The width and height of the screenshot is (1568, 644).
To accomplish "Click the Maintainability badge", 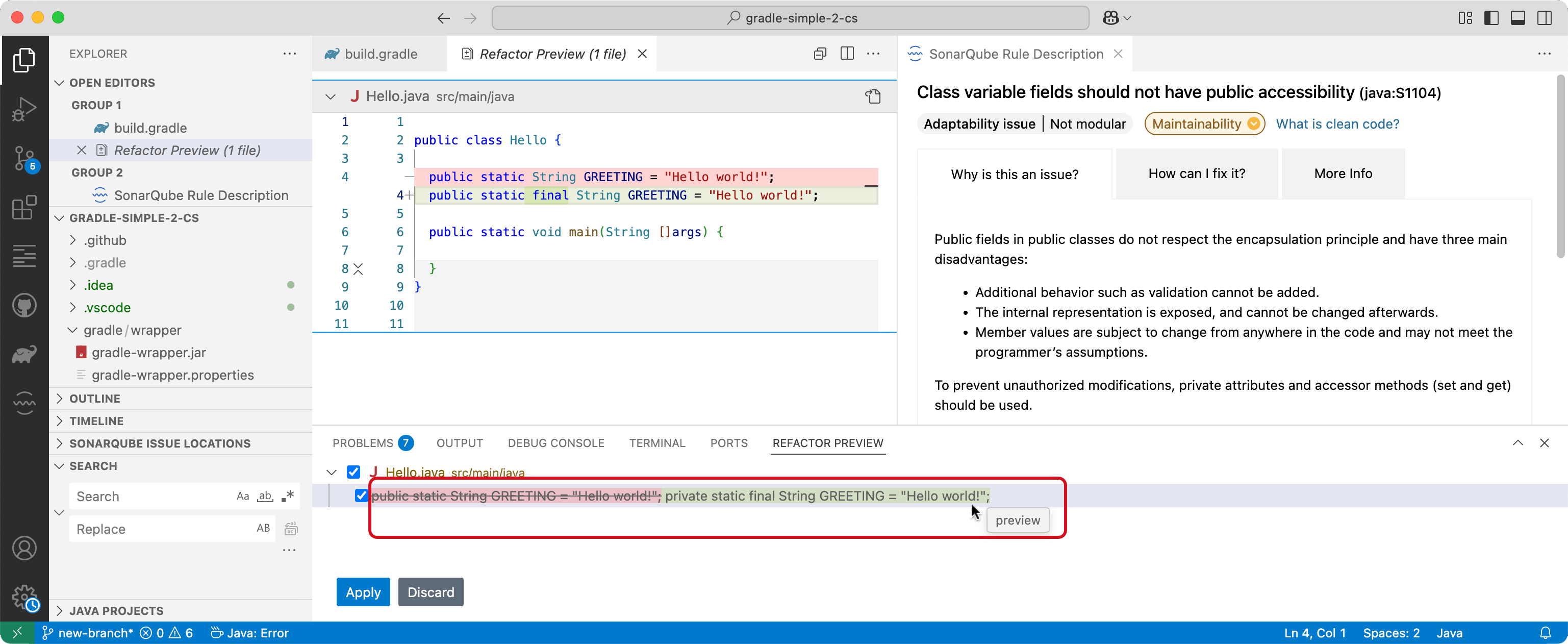I will click(x=1205, y=123).
